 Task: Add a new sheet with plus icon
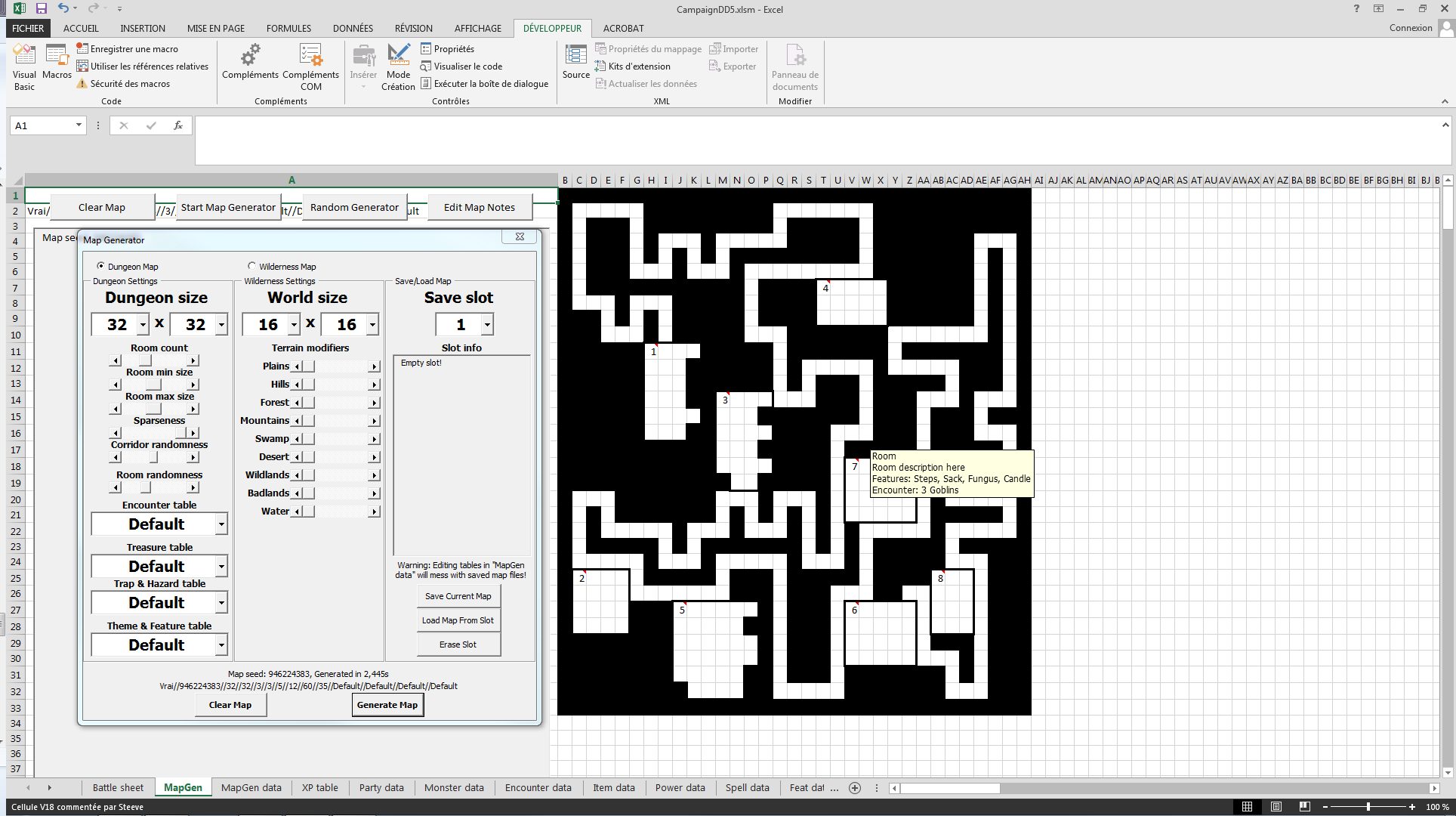pyautogui.click(x=855, y=788)
